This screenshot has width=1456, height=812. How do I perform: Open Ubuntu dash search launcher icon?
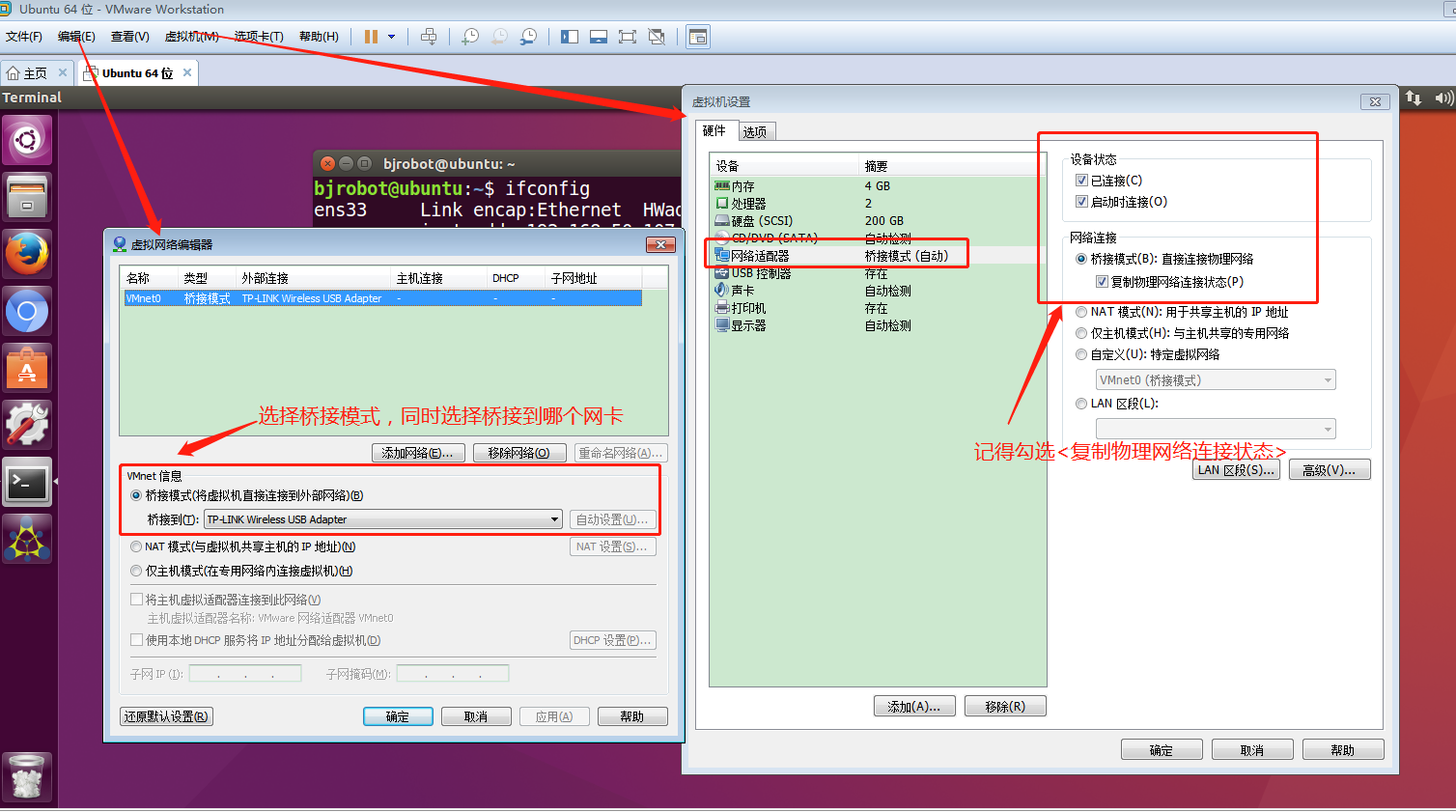pyautogui.click(x=27, y=141)
